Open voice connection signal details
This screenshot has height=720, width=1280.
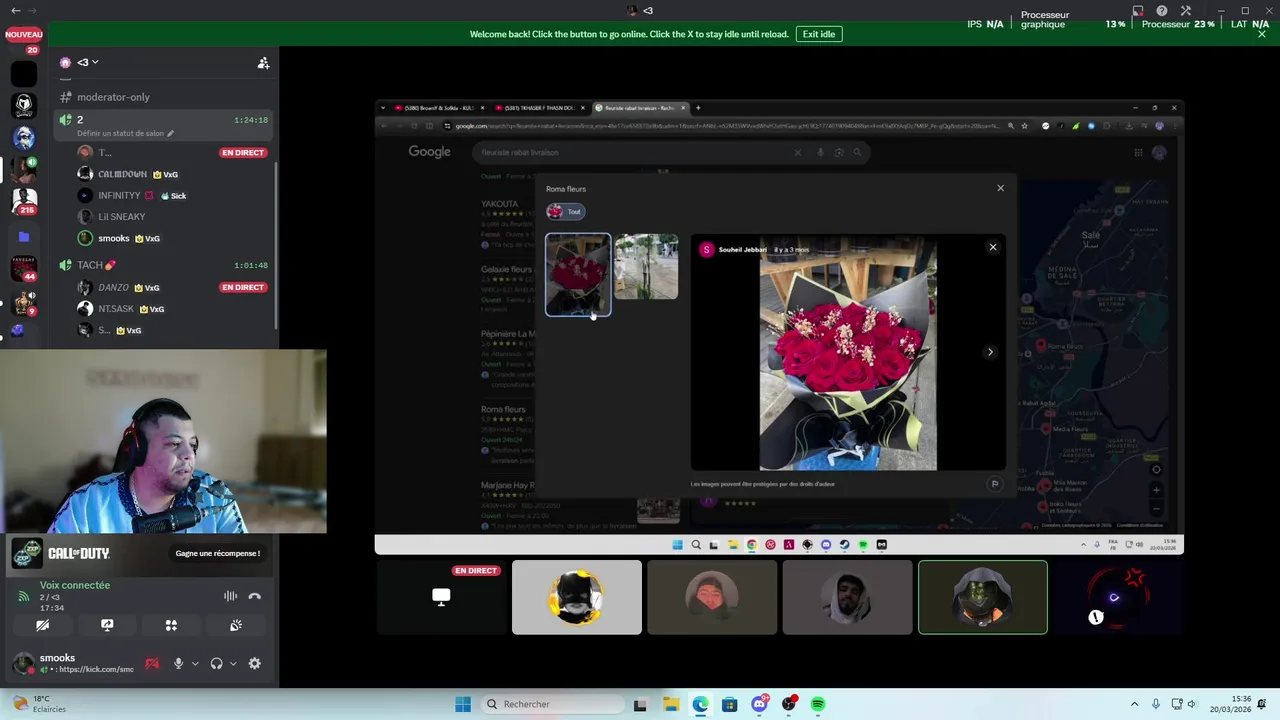pyautogui.click(x=23, y=596)
